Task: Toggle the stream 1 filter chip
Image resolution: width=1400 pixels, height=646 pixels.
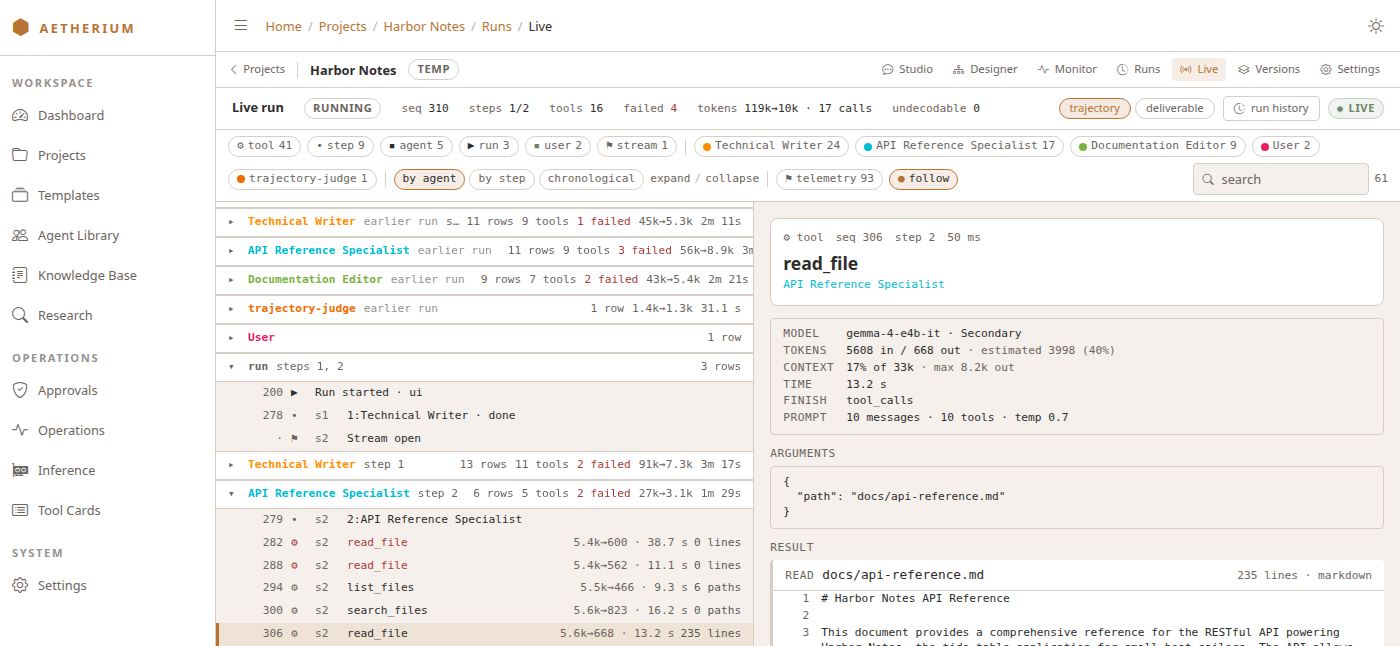Action: click(637, 146)
